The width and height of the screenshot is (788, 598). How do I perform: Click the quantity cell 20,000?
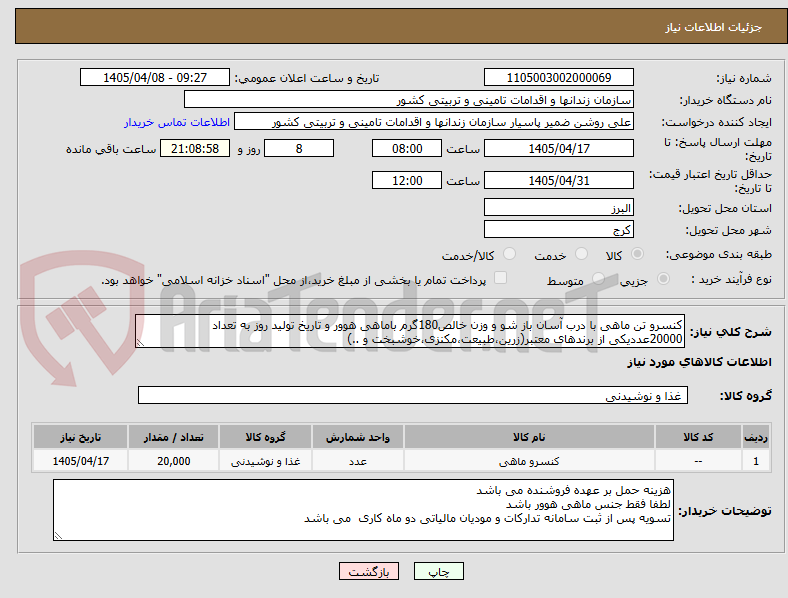click(173, 460)
